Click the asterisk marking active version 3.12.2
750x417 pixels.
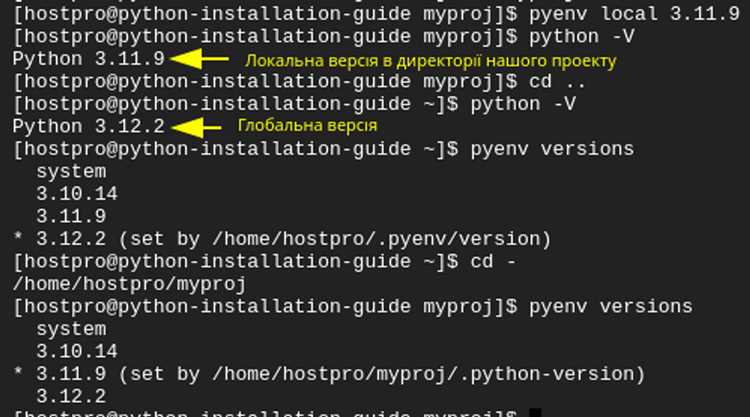(x=18, y=238)
